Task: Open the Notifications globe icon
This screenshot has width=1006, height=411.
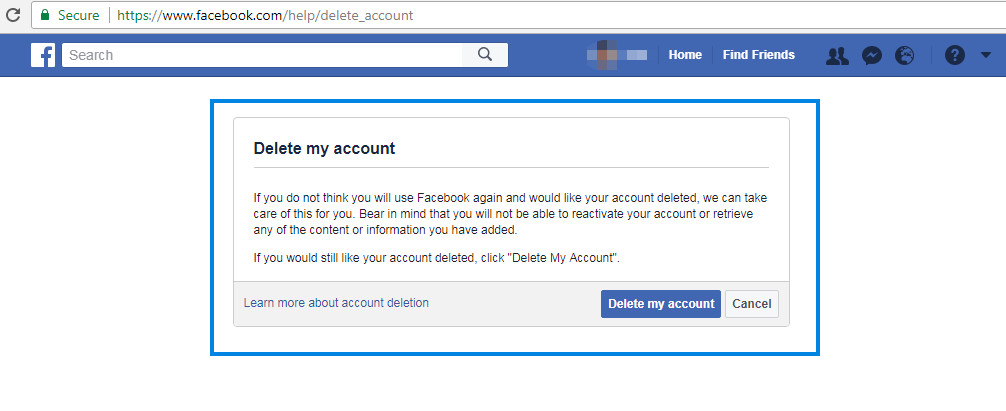Action: coord(905,56)
